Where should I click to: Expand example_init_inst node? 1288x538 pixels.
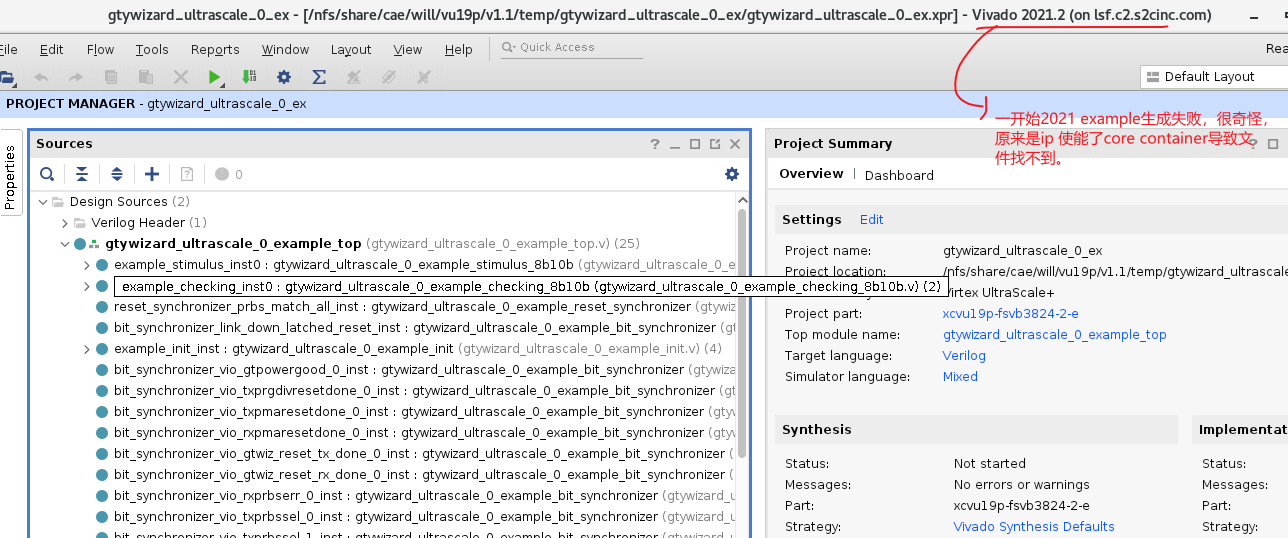[87, 349]
